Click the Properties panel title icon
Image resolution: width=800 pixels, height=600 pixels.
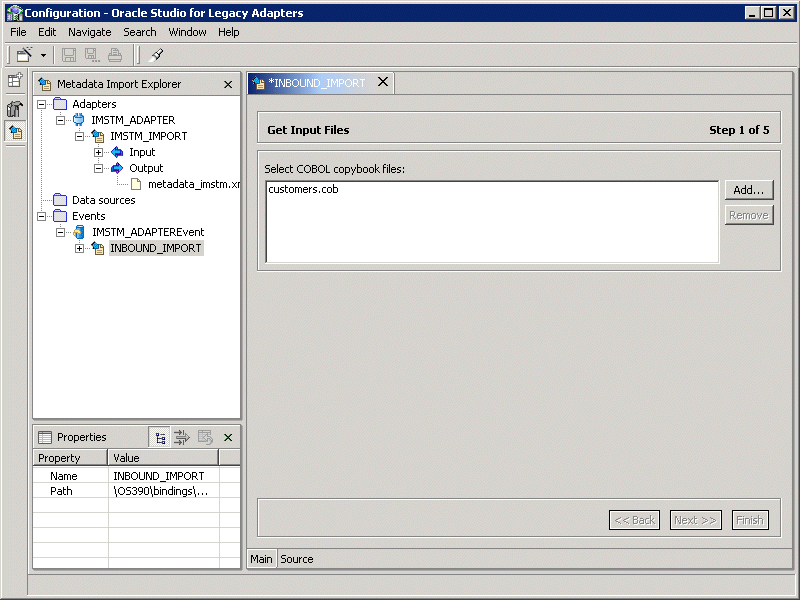coord(45,437)
